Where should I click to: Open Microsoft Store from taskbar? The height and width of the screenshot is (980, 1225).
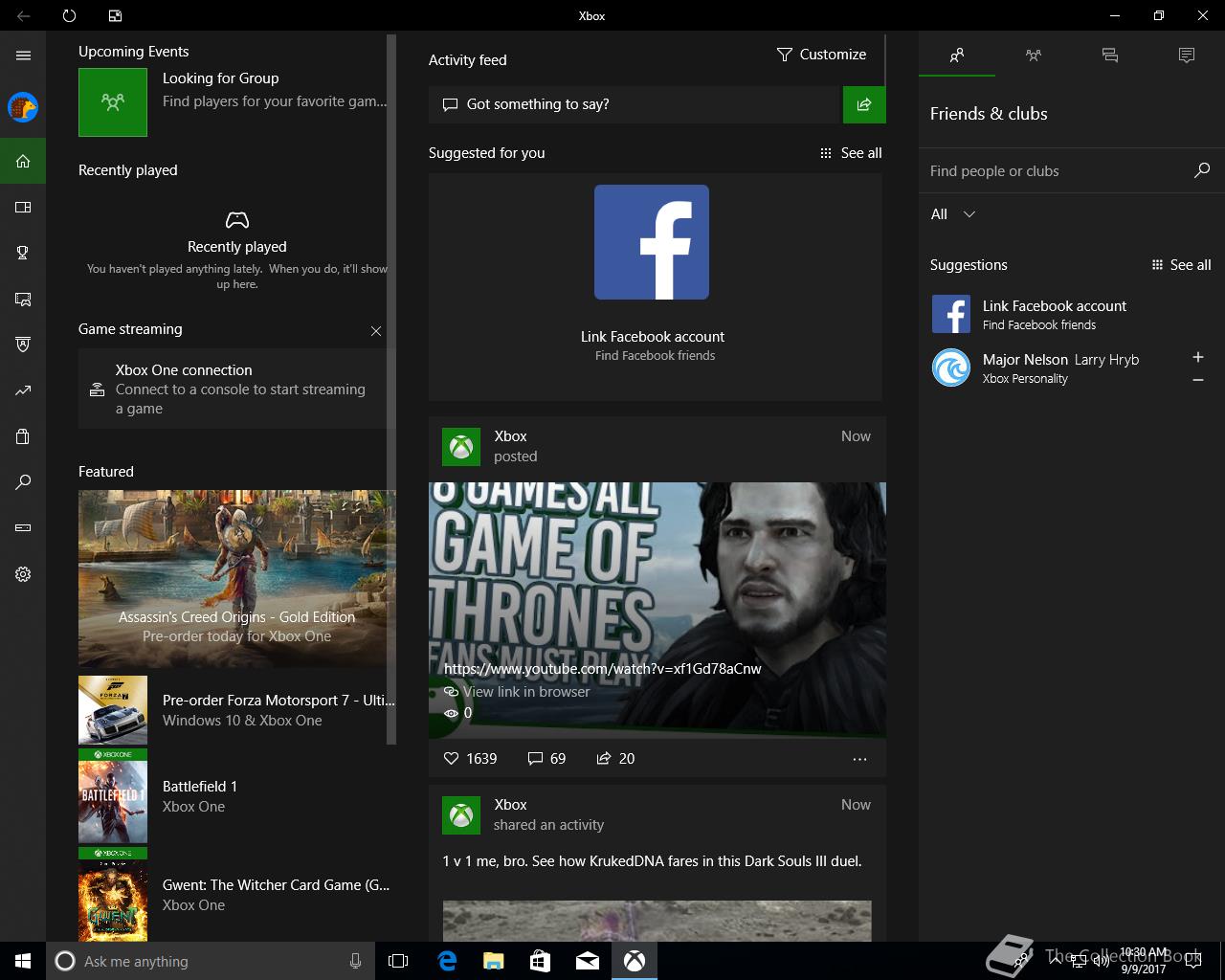[541, 961]
